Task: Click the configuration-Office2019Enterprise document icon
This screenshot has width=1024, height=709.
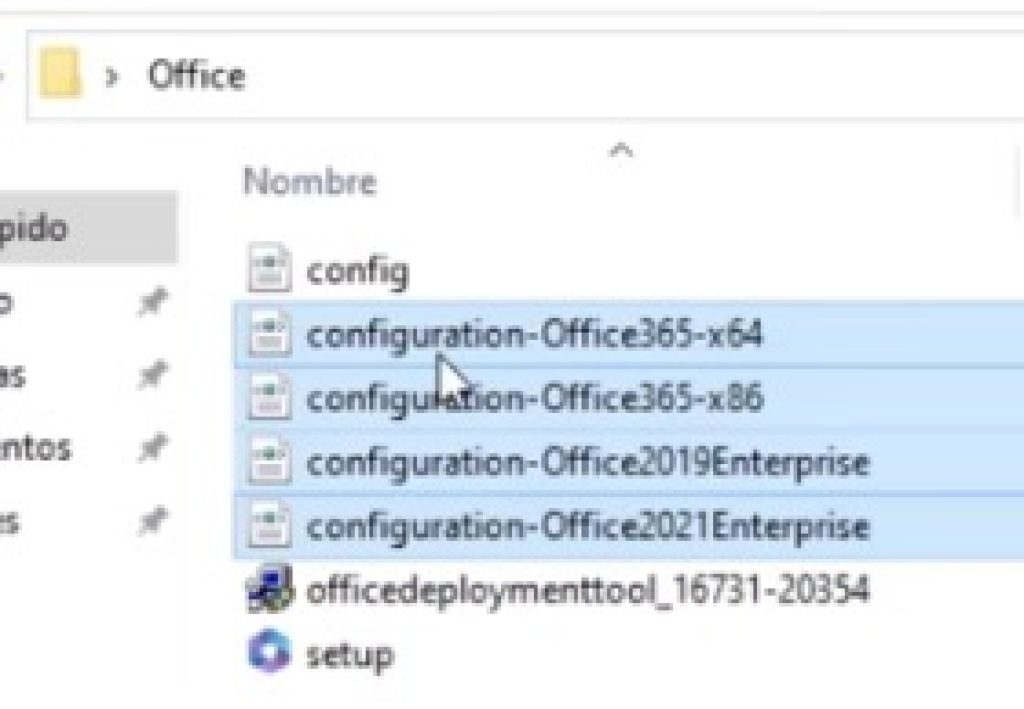Action: tap(266, 462)
